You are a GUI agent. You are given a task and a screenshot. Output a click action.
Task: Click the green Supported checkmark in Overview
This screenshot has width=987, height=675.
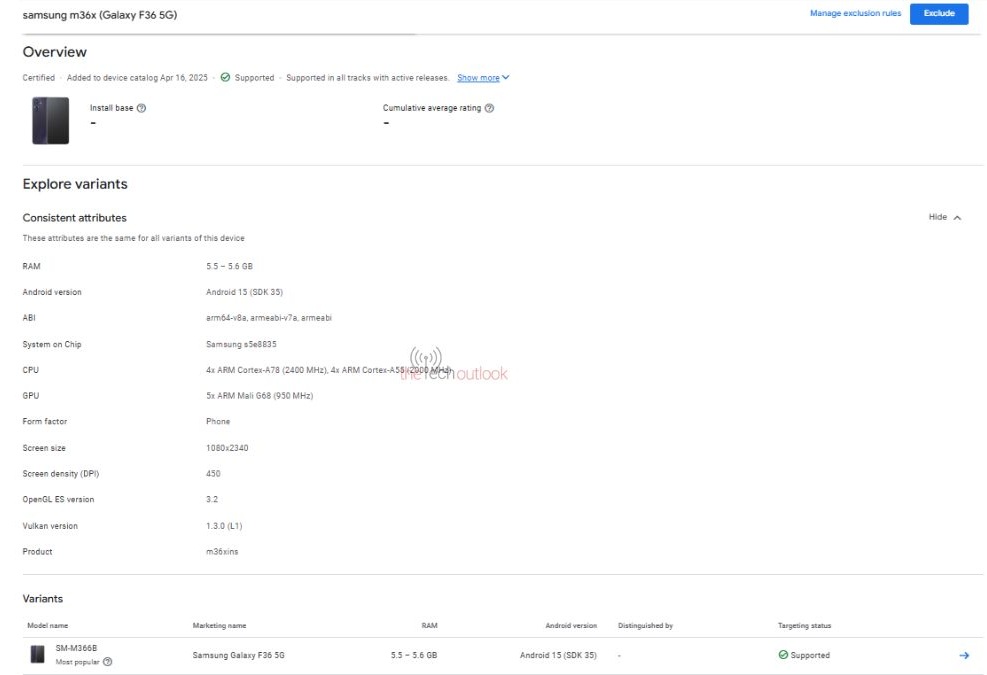[x=225, y=77]
